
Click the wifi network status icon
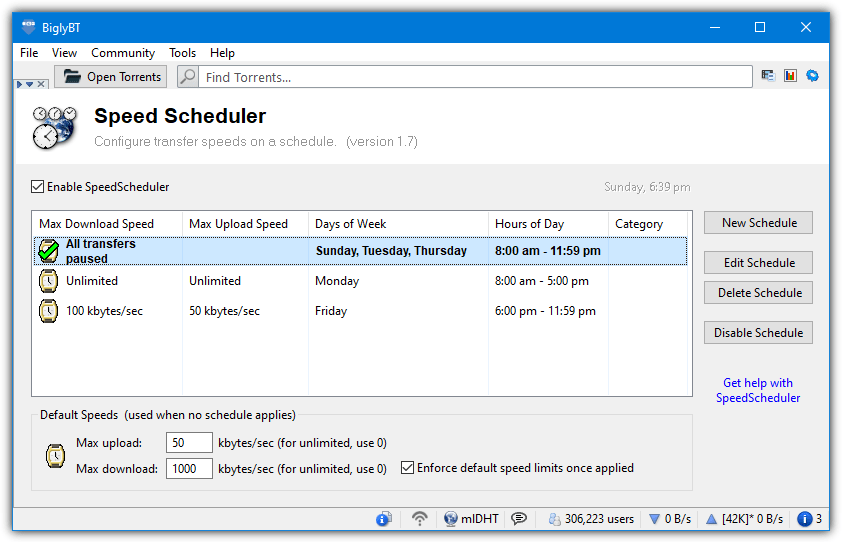click(x=419, y=519)
